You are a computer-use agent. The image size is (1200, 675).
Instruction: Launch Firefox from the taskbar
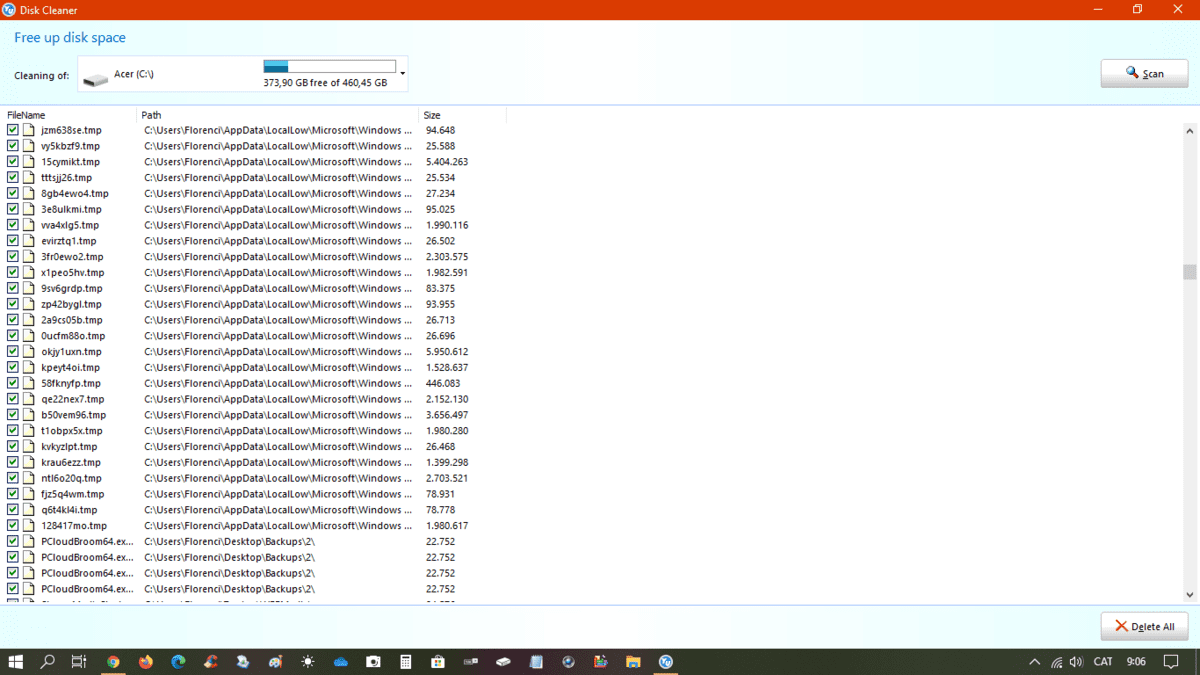146,662
